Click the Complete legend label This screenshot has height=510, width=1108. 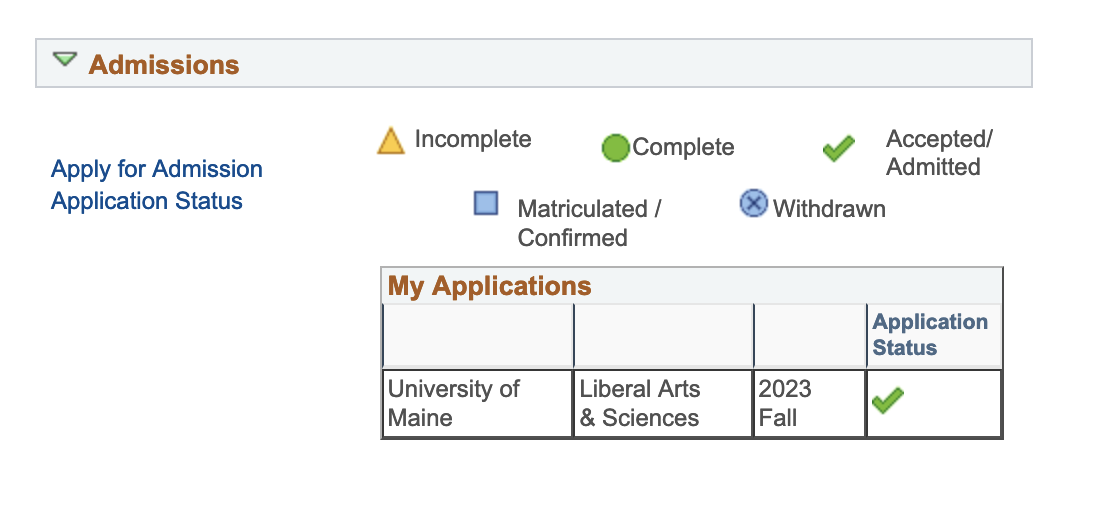click(683, 147)
